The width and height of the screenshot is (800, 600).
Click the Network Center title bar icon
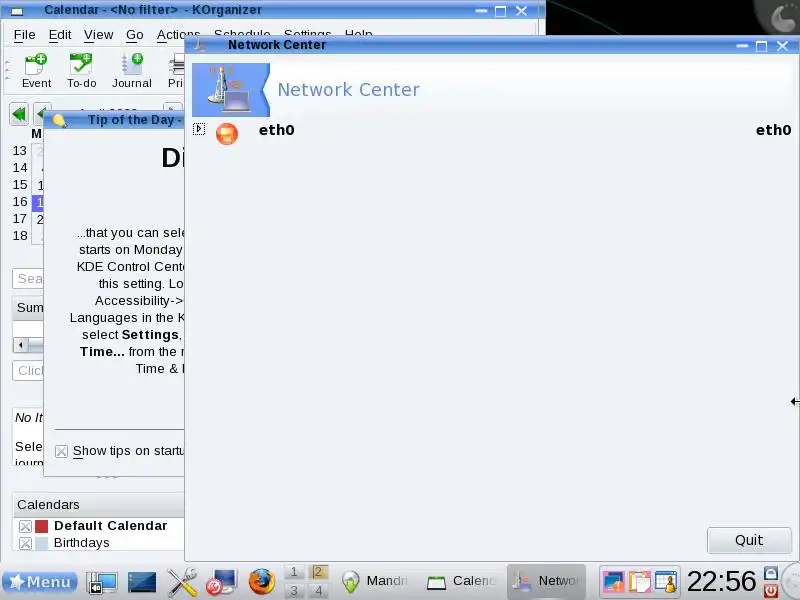[199, 45]
